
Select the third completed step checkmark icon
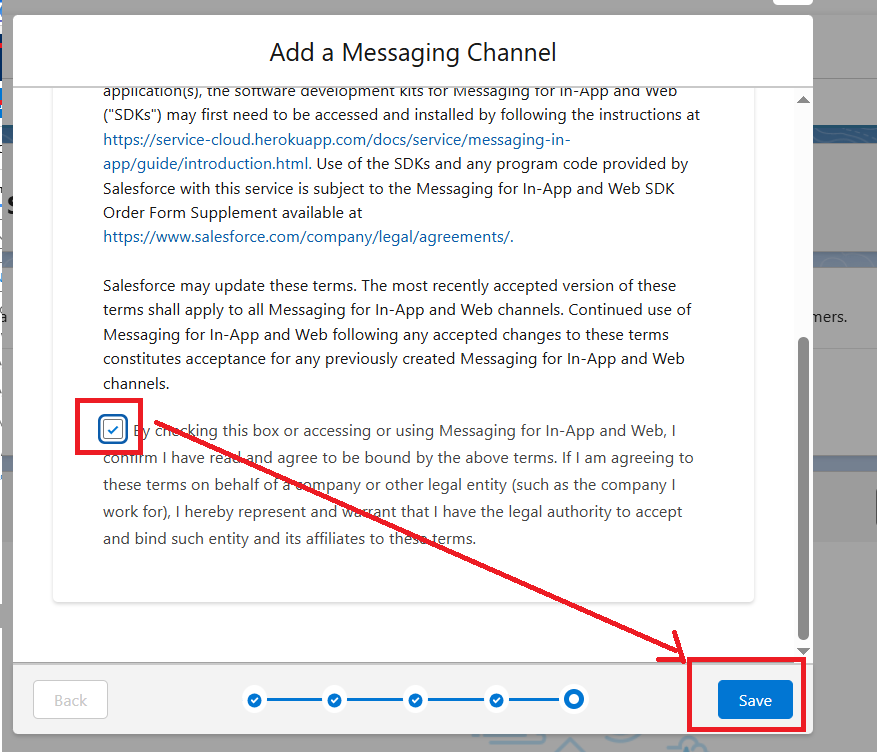pos(416,700)
